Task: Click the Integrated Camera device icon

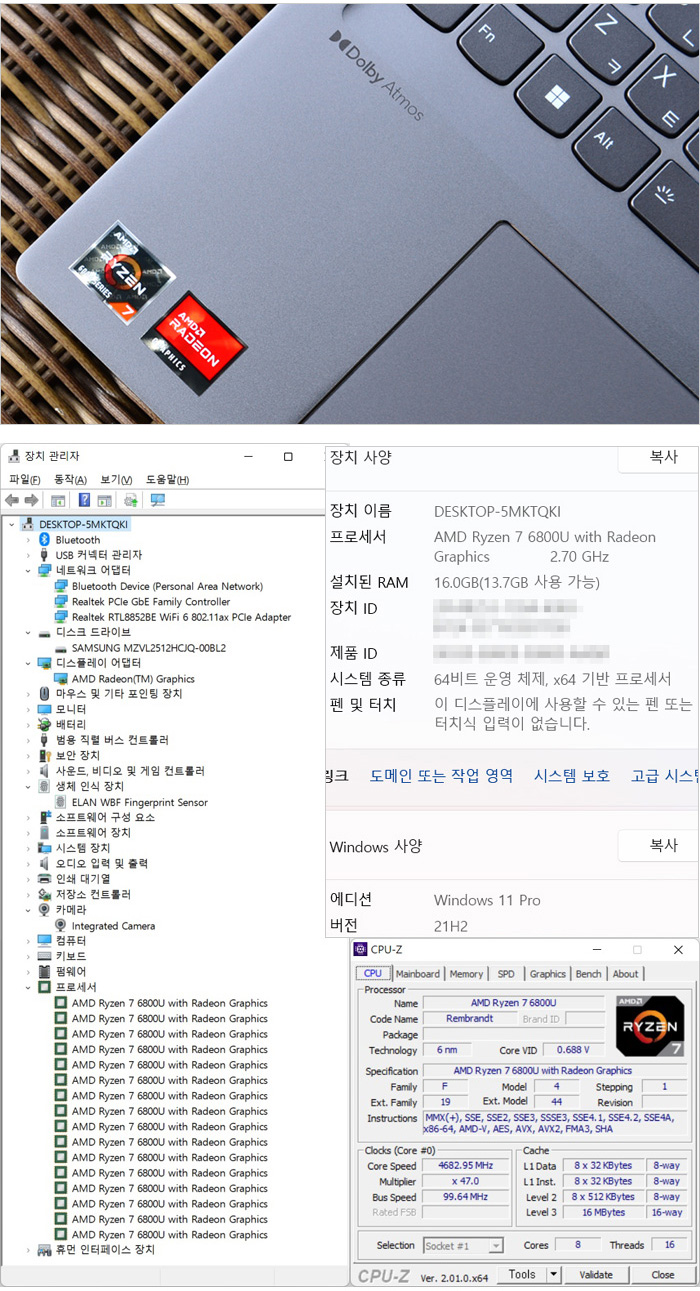Action: [61, 926]
